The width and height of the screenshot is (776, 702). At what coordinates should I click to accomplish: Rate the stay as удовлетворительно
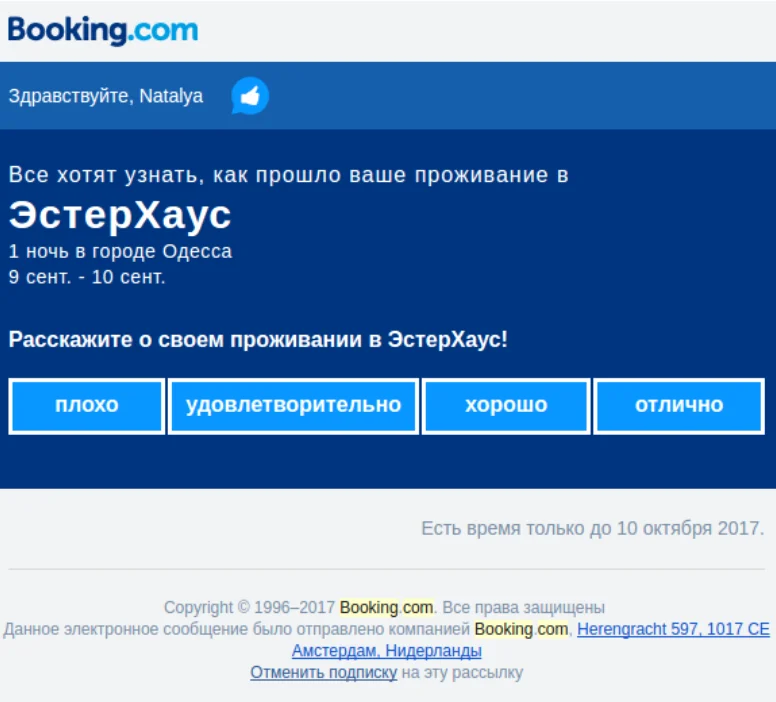pyautogui.click(x=293, y=406)
